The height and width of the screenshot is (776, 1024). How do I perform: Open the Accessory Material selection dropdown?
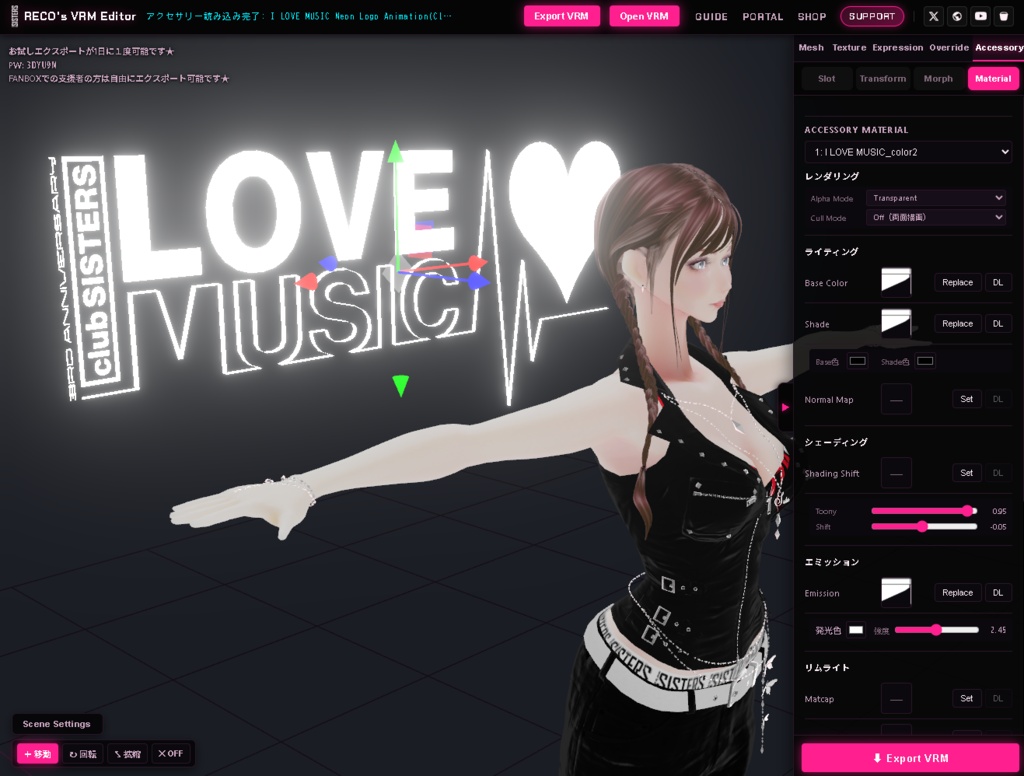[x=908, y=152]
